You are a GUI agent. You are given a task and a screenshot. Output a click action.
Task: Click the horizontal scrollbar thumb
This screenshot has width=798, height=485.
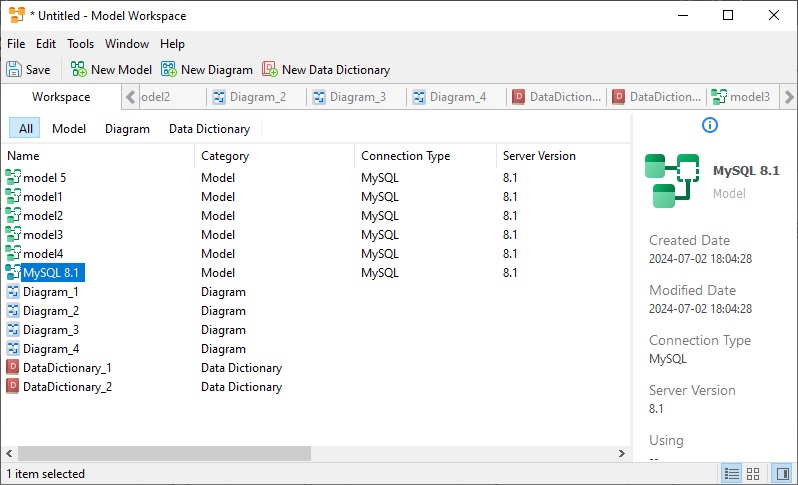[x=164, y=453]
